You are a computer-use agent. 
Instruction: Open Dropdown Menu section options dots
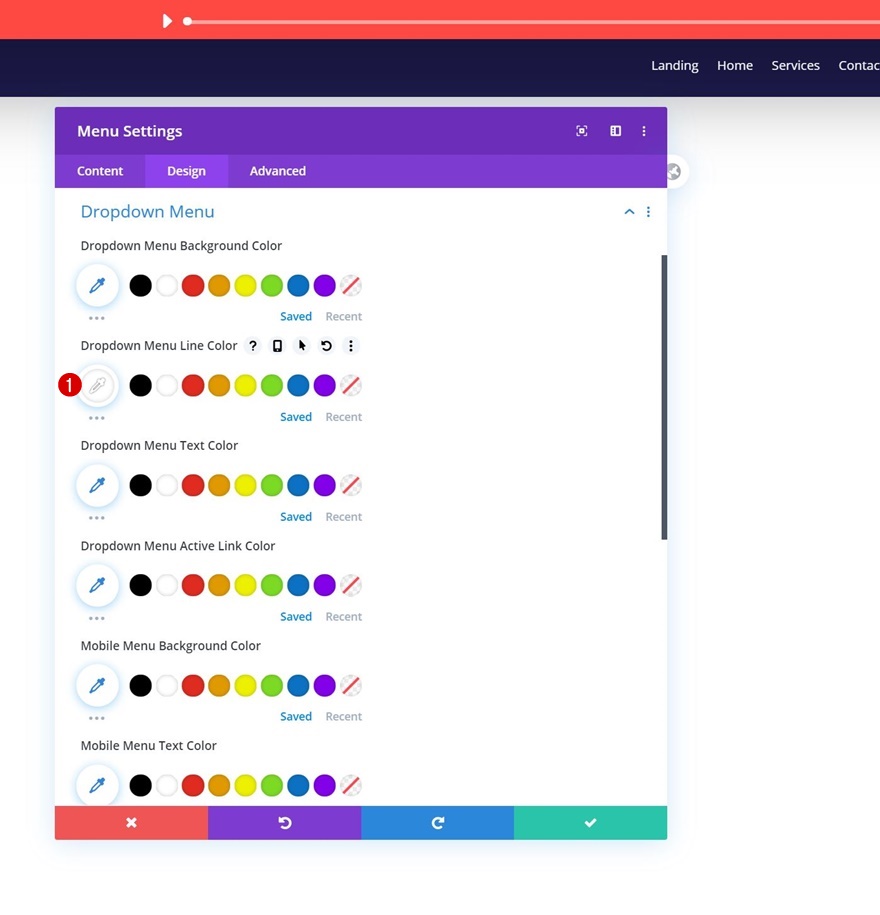[648, 211]
